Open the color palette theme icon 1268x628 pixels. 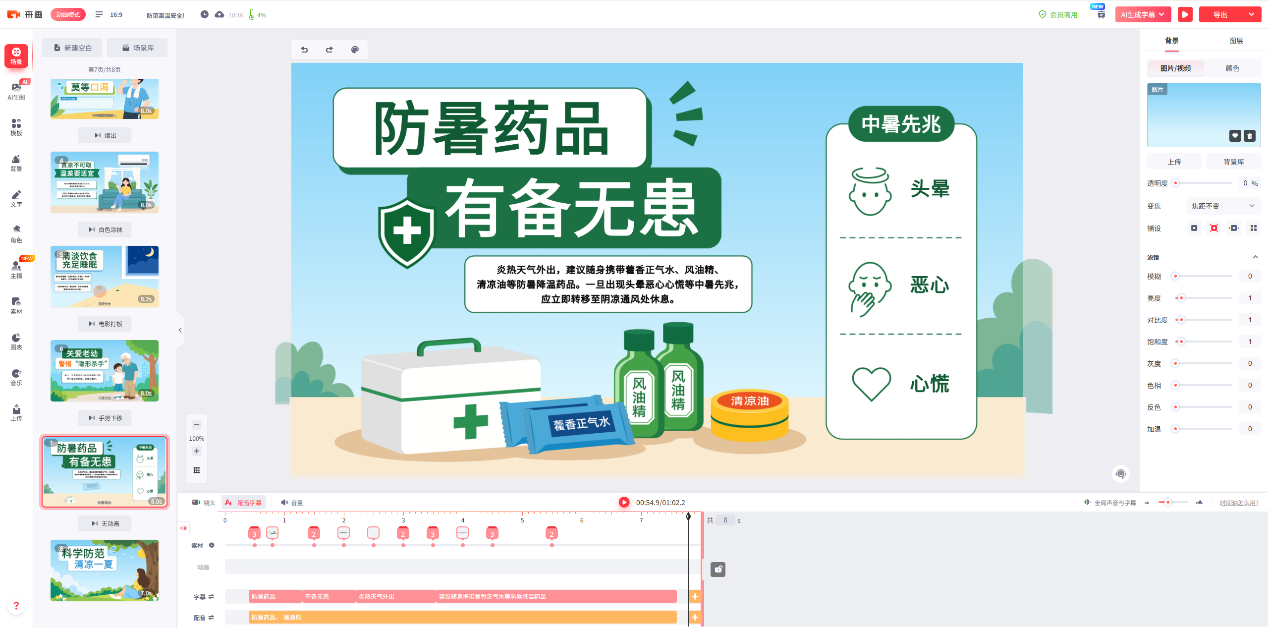click(x=355, y=49)
